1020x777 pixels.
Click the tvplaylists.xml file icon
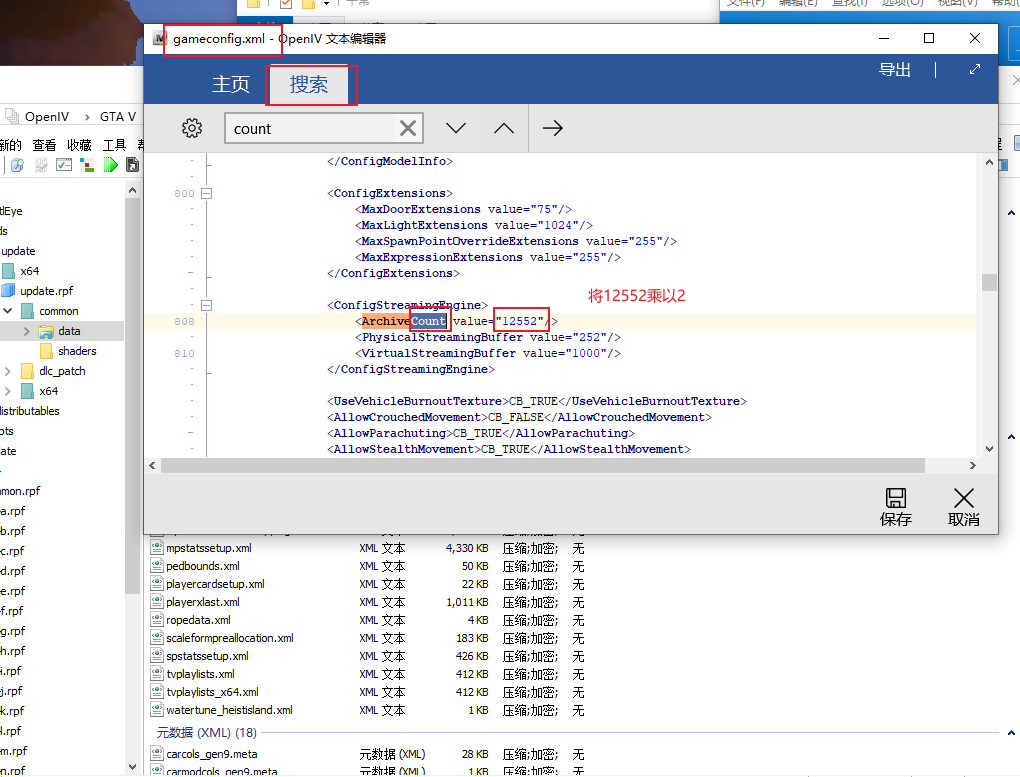point(157,674)
